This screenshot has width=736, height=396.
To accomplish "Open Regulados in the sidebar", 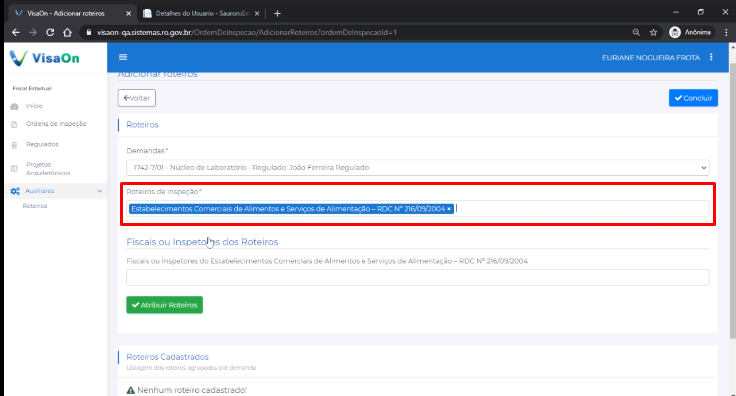I will pyautogui.click(x=42, y=144).
